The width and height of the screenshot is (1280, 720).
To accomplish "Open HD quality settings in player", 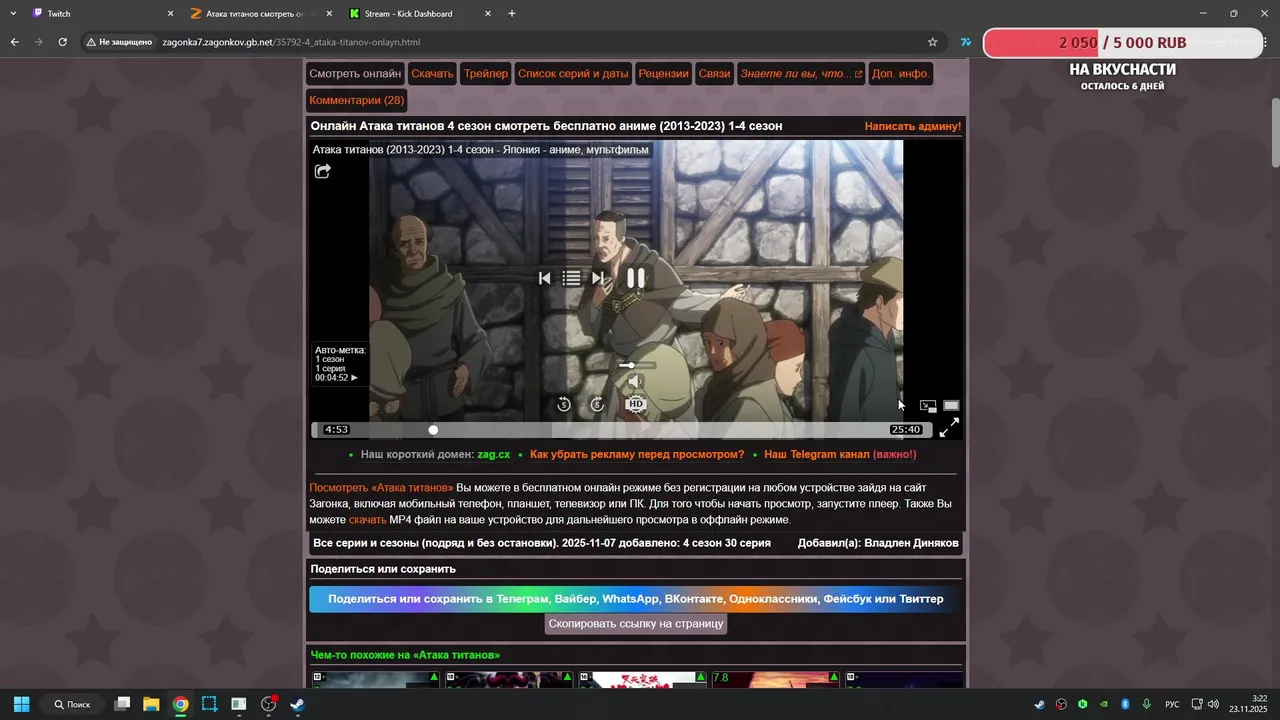I will click(635, 404).
